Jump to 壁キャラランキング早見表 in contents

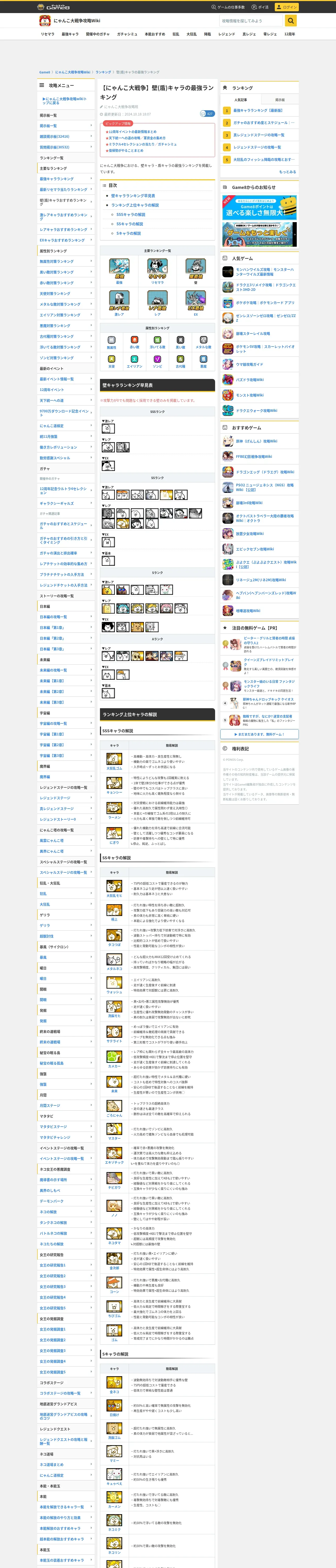pyautogui.click(x=133, y=196)
